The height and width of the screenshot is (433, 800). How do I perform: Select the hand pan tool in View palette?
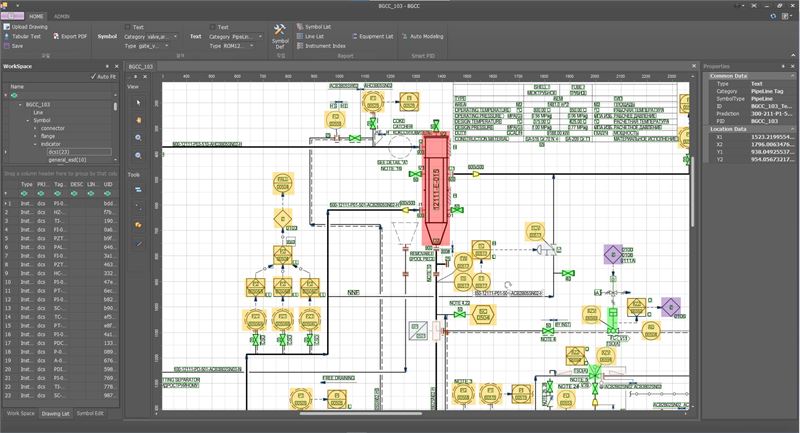[x=138, y=120]
